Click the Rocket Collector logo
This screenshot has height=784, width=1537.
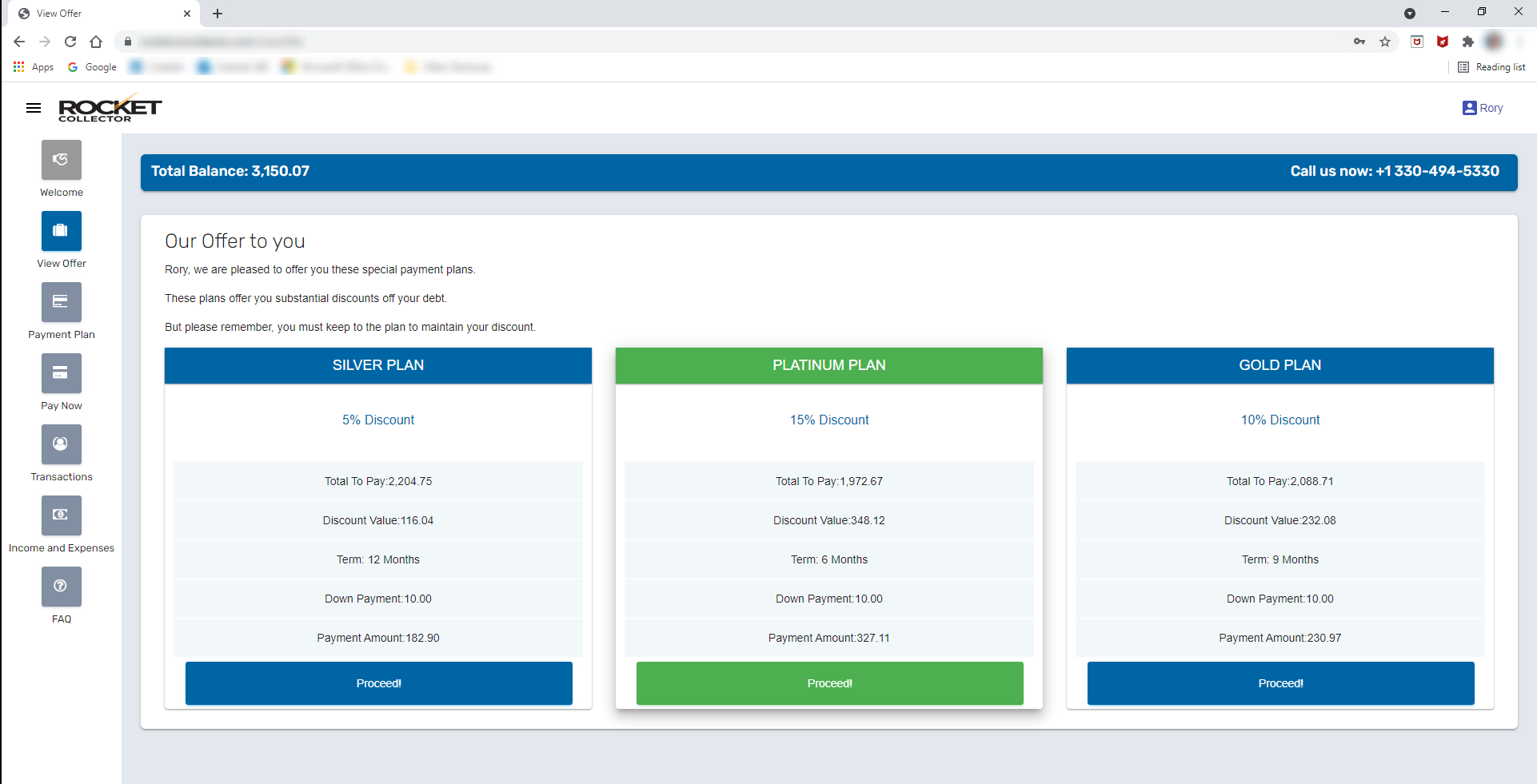pyautogui.click(x=110, y=107)
